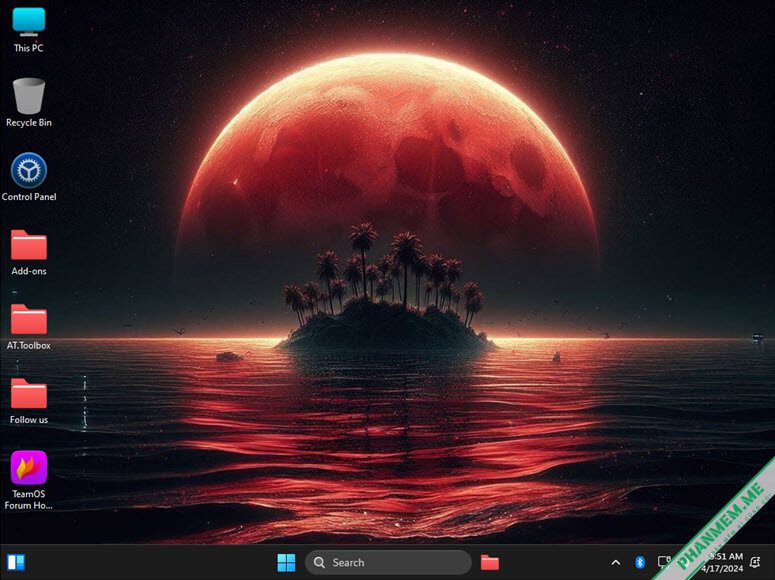775x580 pixels.
Task: Open the network display tray icon
Action: 664,562
